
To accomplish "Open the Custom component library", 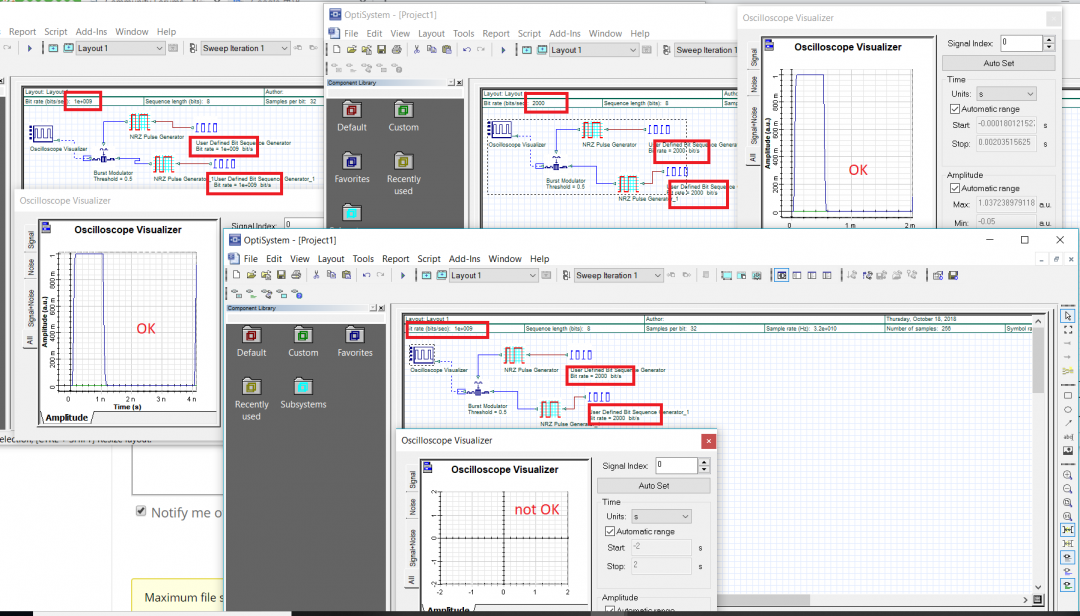I will (303, 340).
